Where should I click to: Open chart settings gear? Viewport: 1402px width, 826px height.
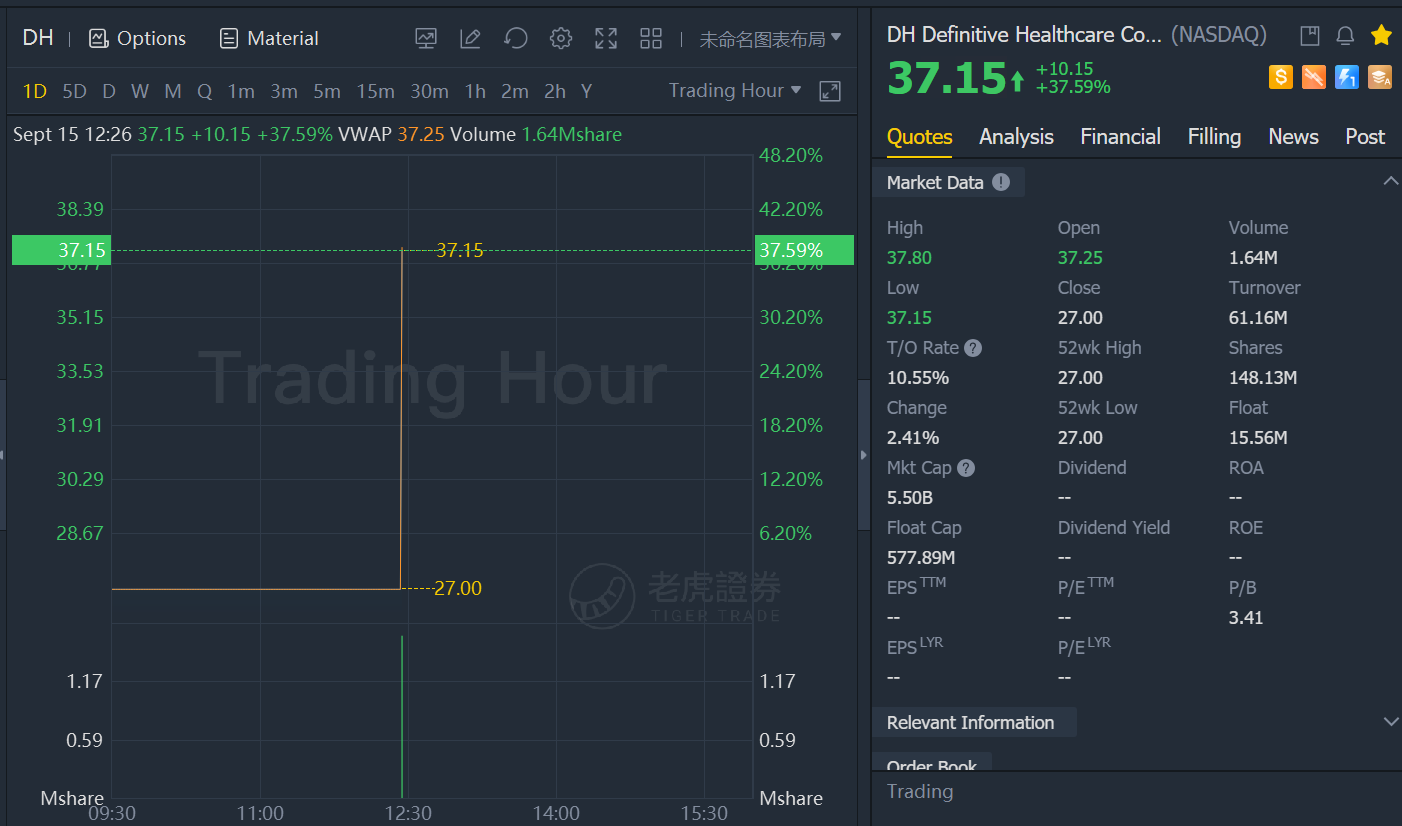coord(561,39)
